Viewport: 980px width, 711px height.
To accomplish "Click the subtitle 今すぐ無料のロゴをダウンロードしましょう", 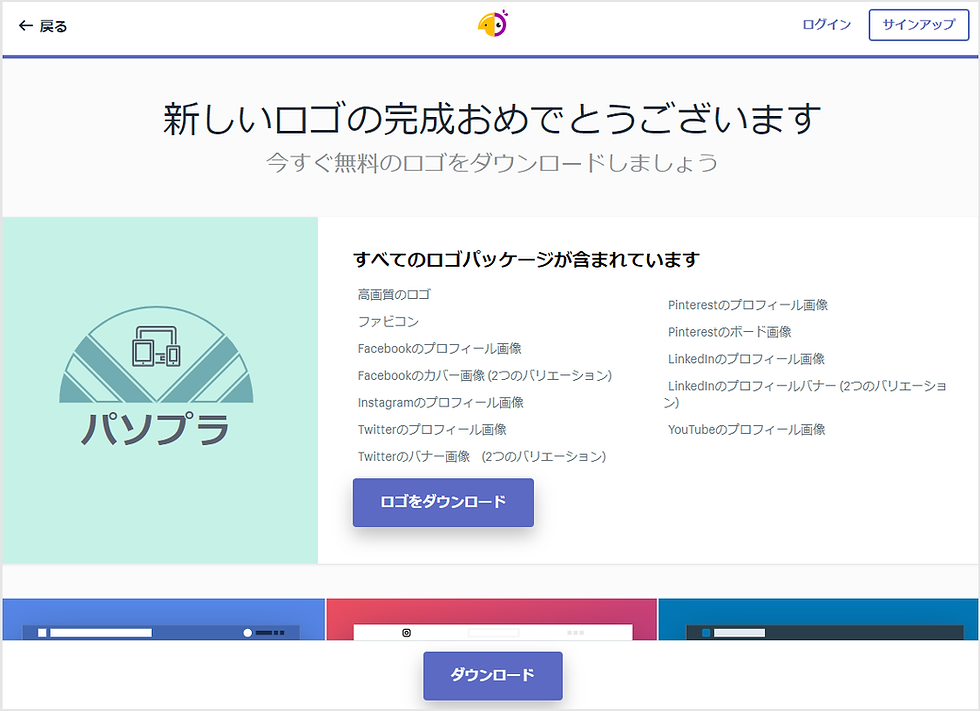I will click(x=492, y=162).
